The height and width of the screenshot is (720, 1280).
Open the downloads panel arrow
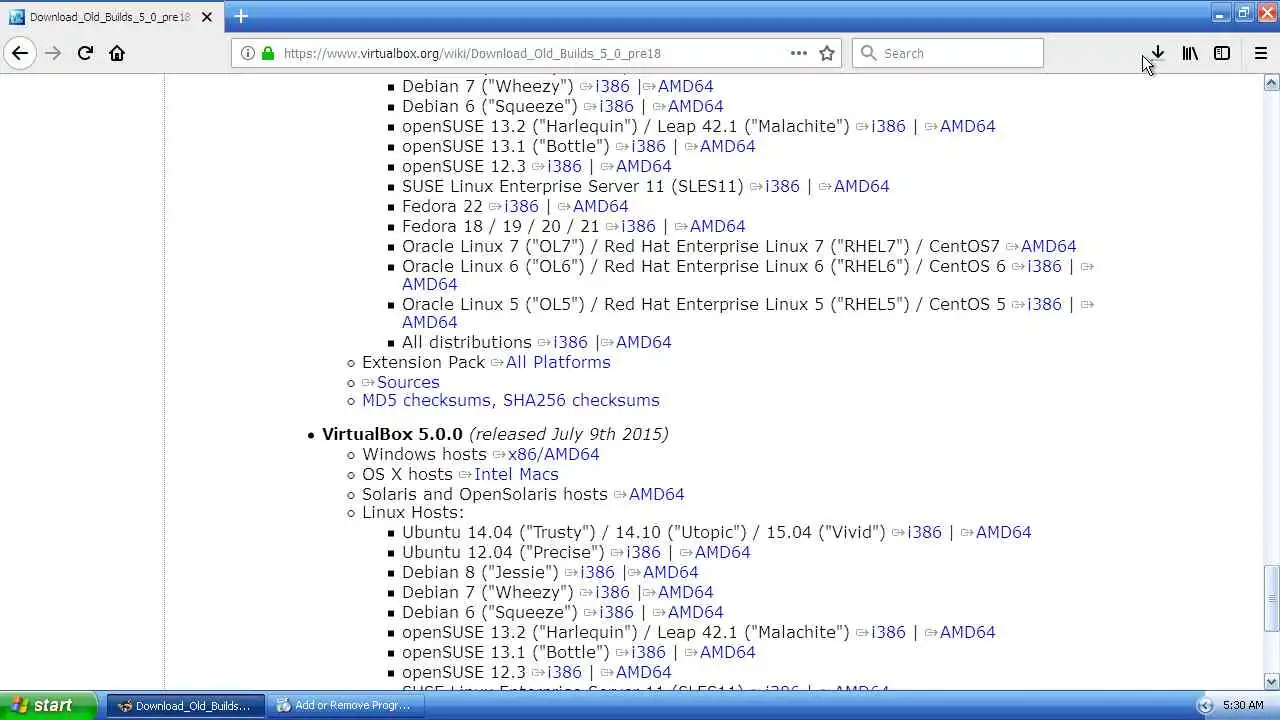coord(1157,53)
